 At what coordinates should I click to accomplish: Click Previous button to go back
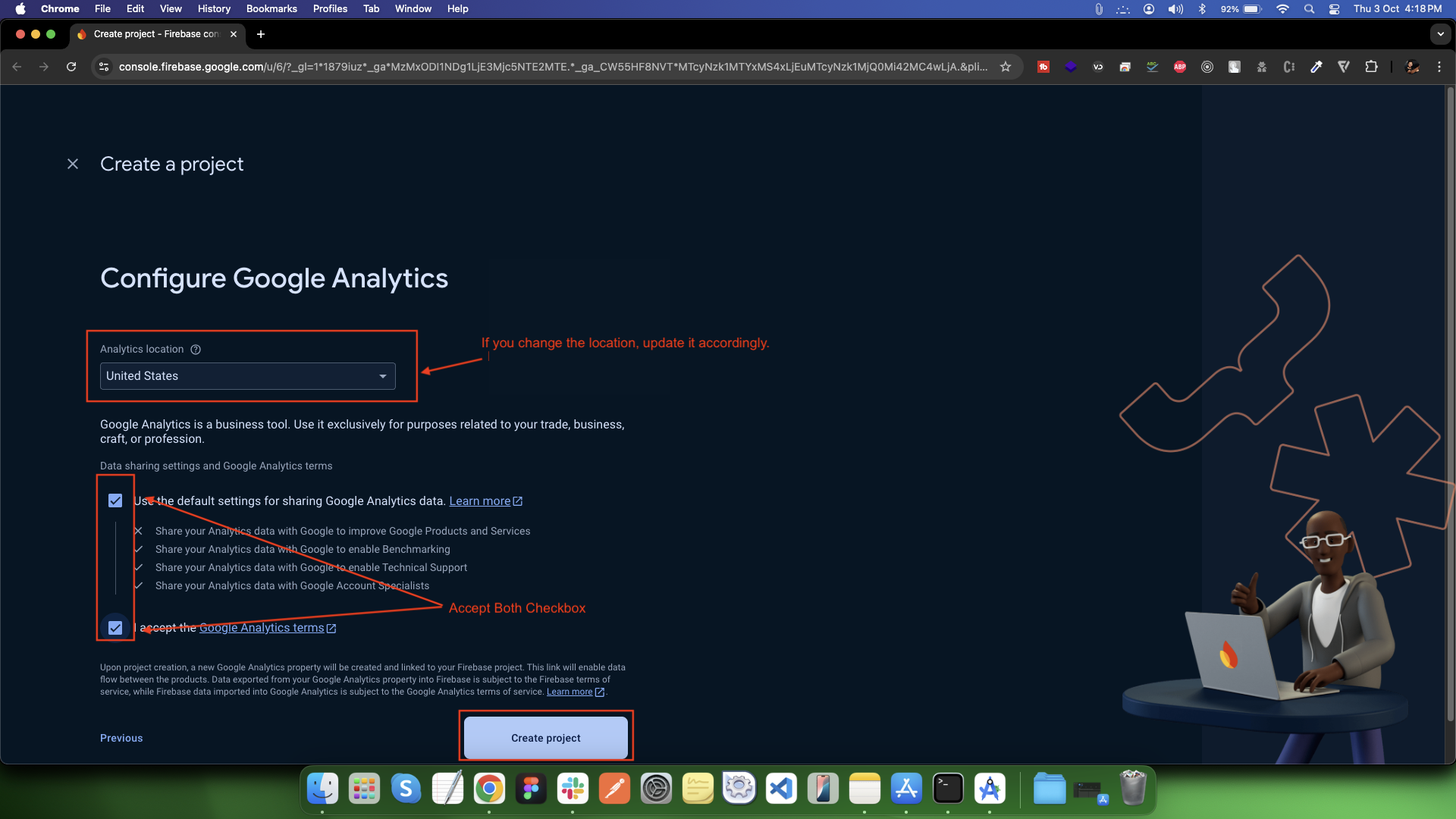pyautogui.click(x=121, y=737)
